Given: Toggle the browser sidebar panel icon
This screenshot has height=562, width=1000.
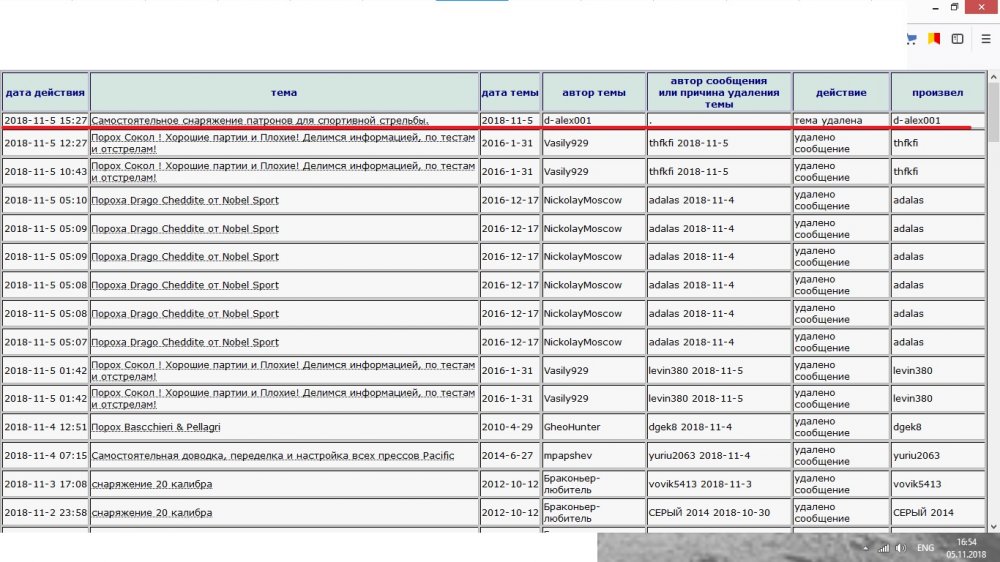Looking at the screenshot, I should [x=957, y=39].
